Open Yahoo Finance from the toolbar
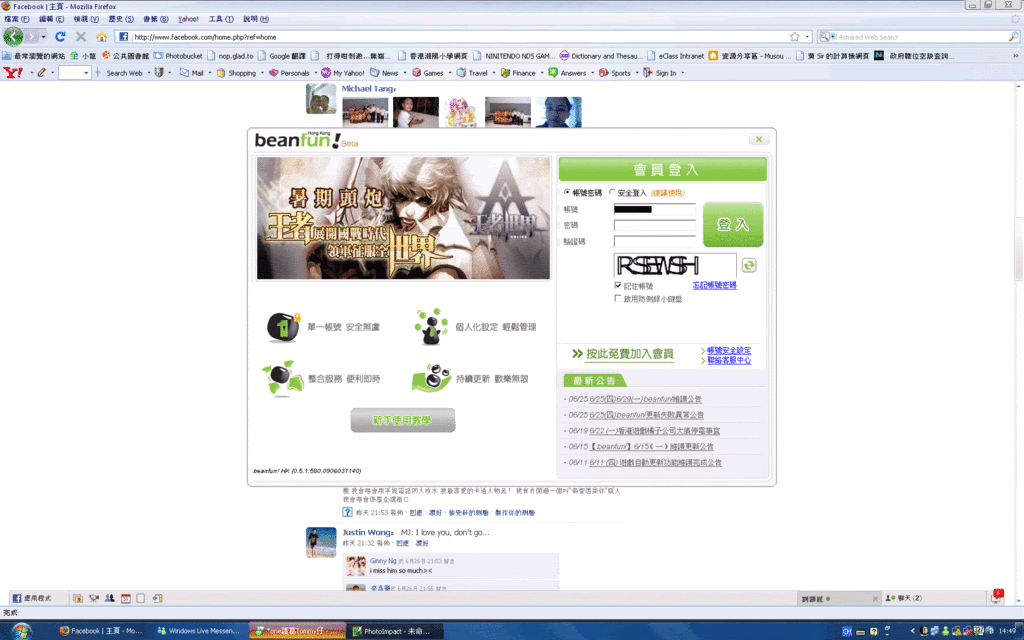The width and height of the screenshot is (1024, 640). (518, 73)
